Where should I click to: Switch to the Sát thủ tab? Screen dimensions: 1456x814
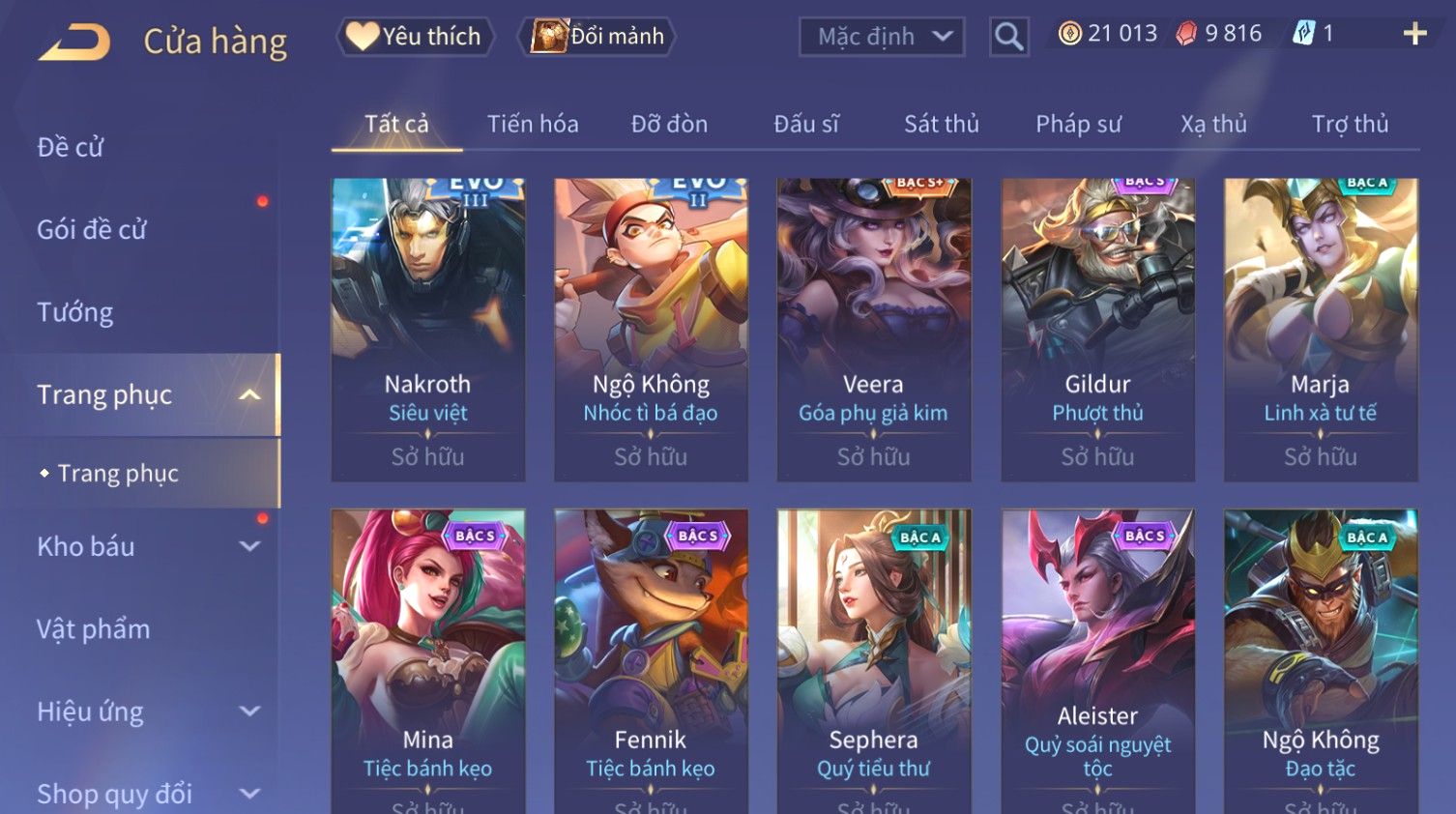[942, 124]
